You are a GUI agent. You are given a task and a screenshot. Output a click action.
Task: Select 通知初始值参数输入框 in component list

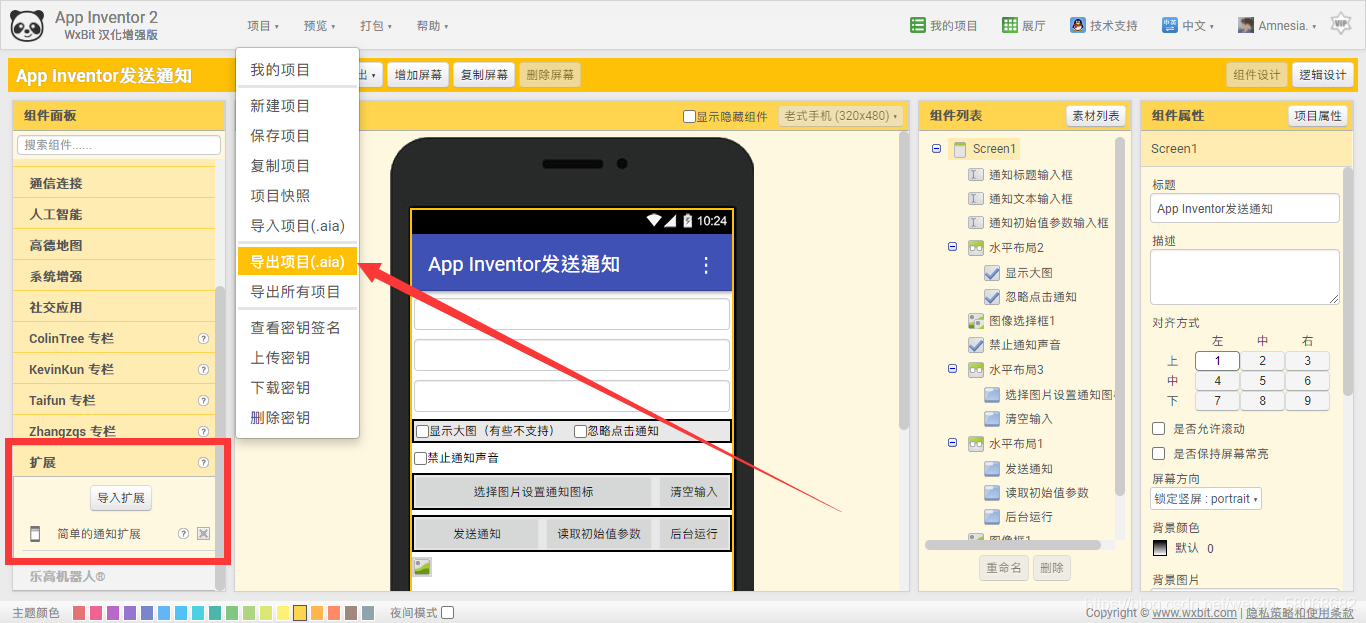click(x=1049, y=223)
